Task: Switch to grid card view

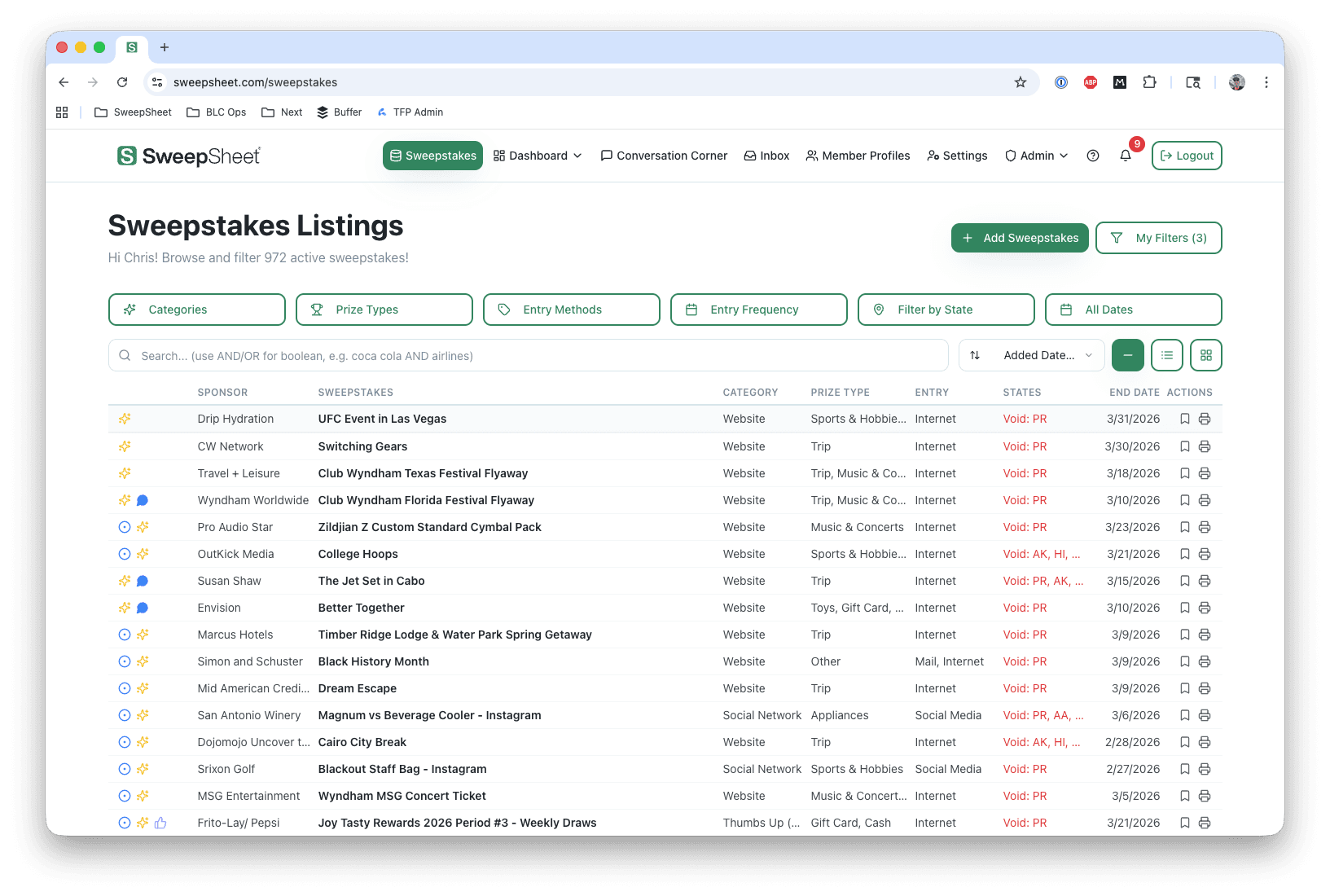Action: pyautogui.click(x=1205, y=355)
